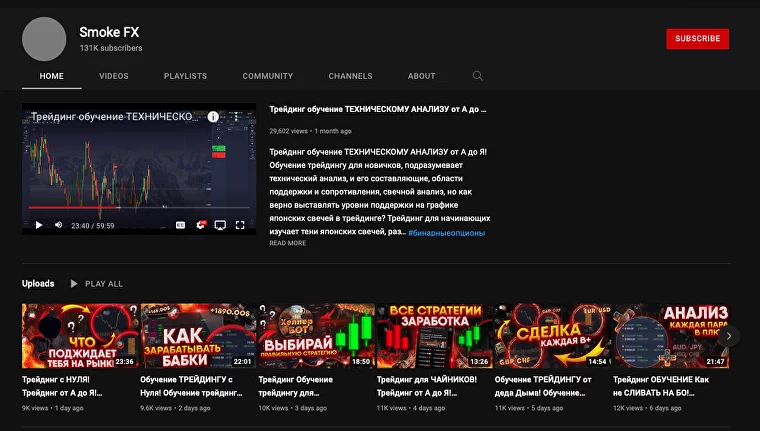
Task: Play the featured video
Action: point(39,225)
